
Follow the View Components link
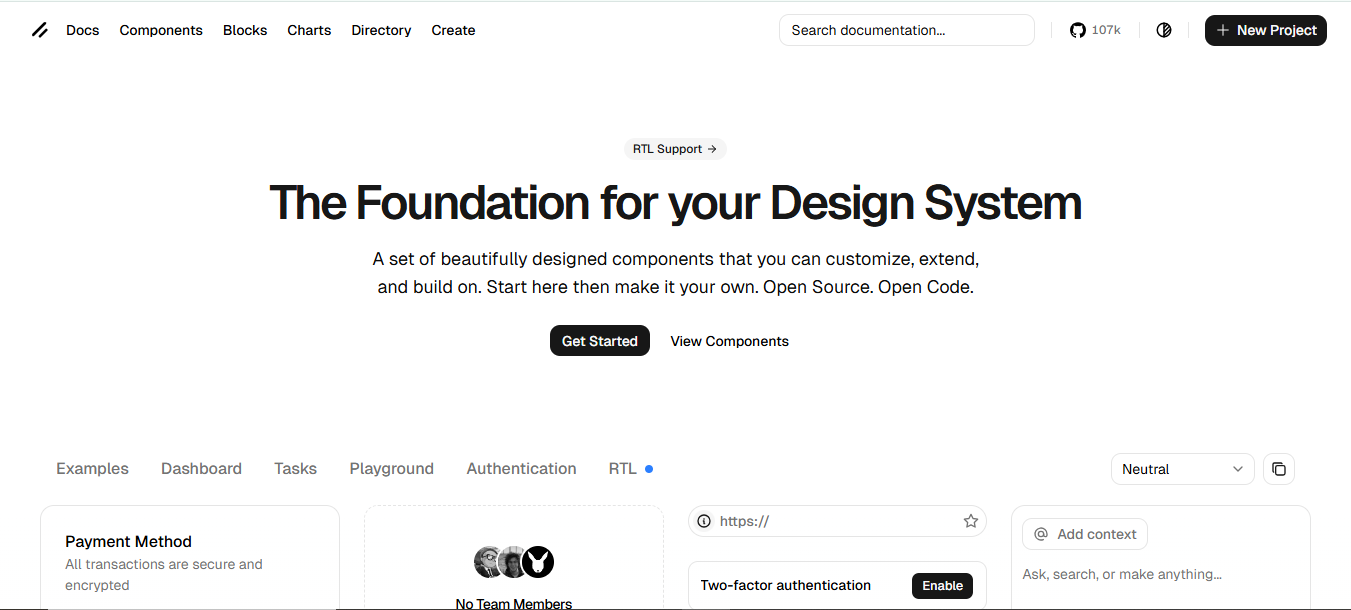coord(729,341)
